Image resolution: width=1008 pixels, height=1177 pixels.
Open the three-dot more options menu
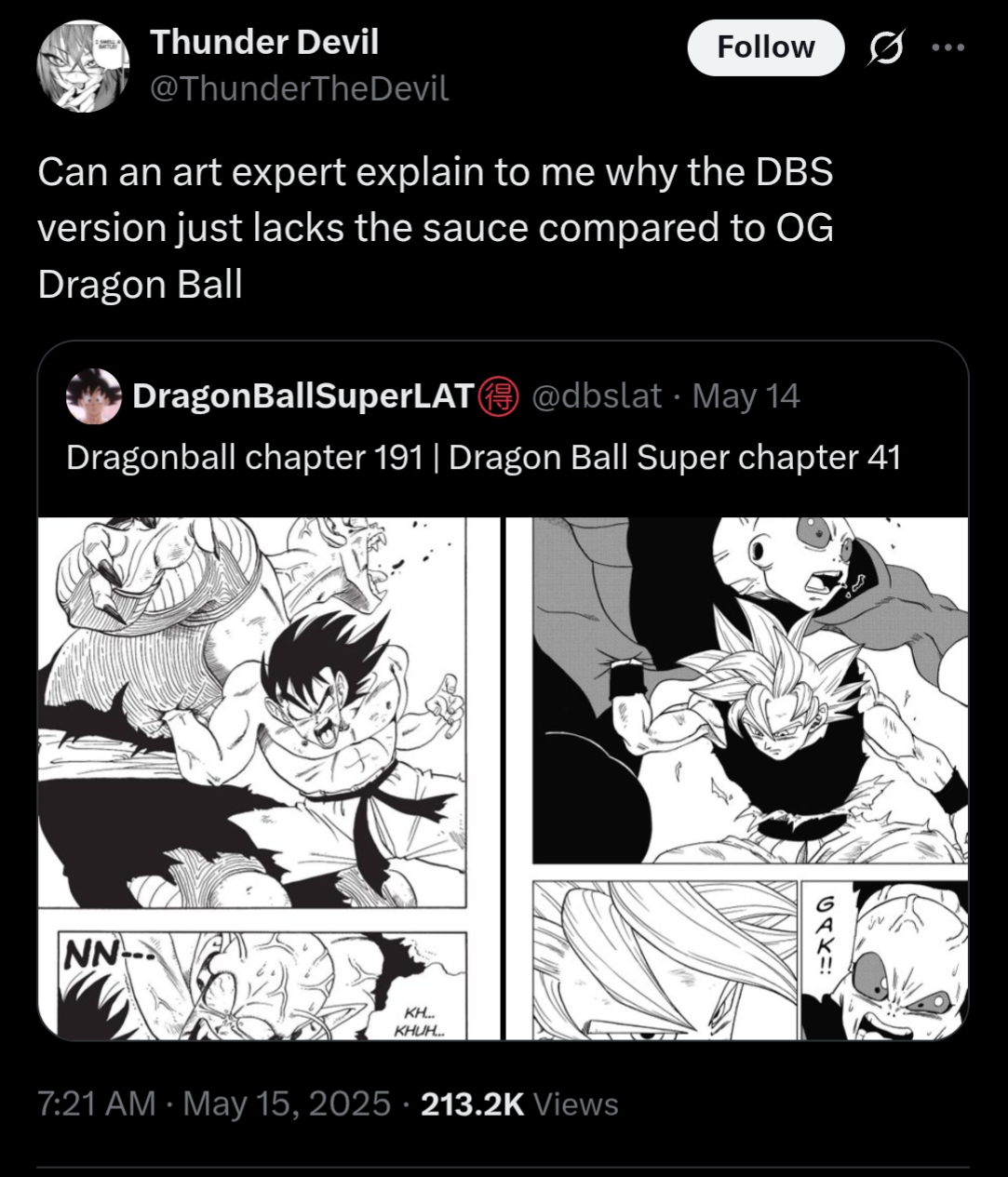click(948, 47)
